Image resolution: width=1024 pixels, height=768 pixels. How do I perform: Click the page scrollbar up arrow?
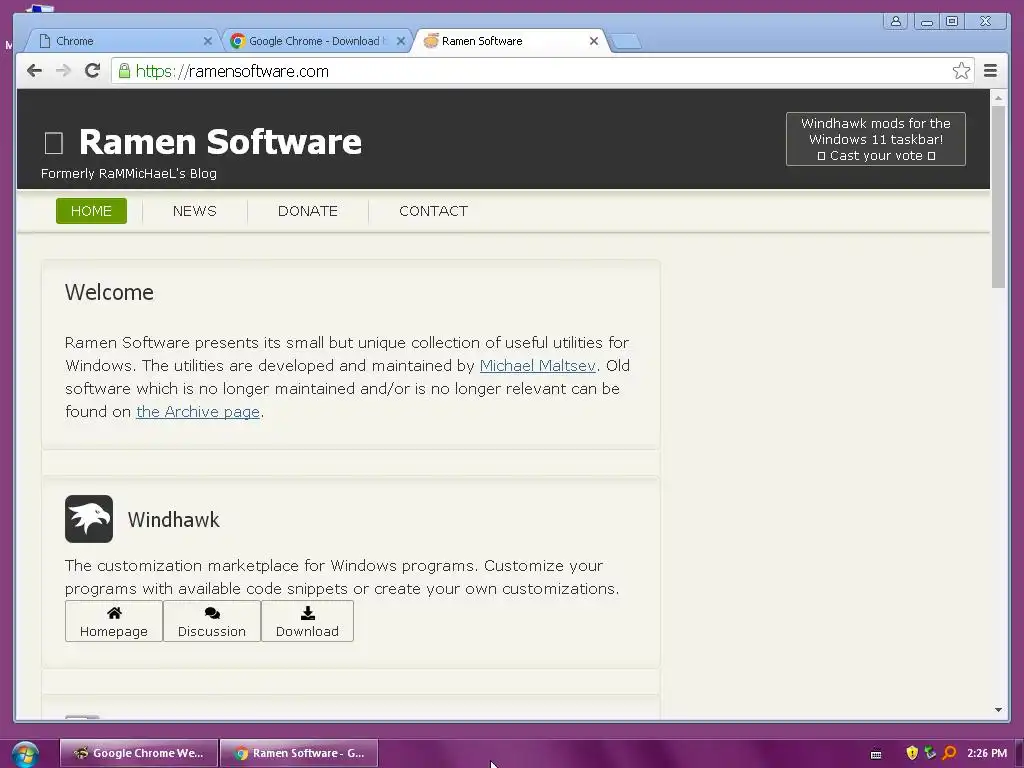click(x=999, y=98)
